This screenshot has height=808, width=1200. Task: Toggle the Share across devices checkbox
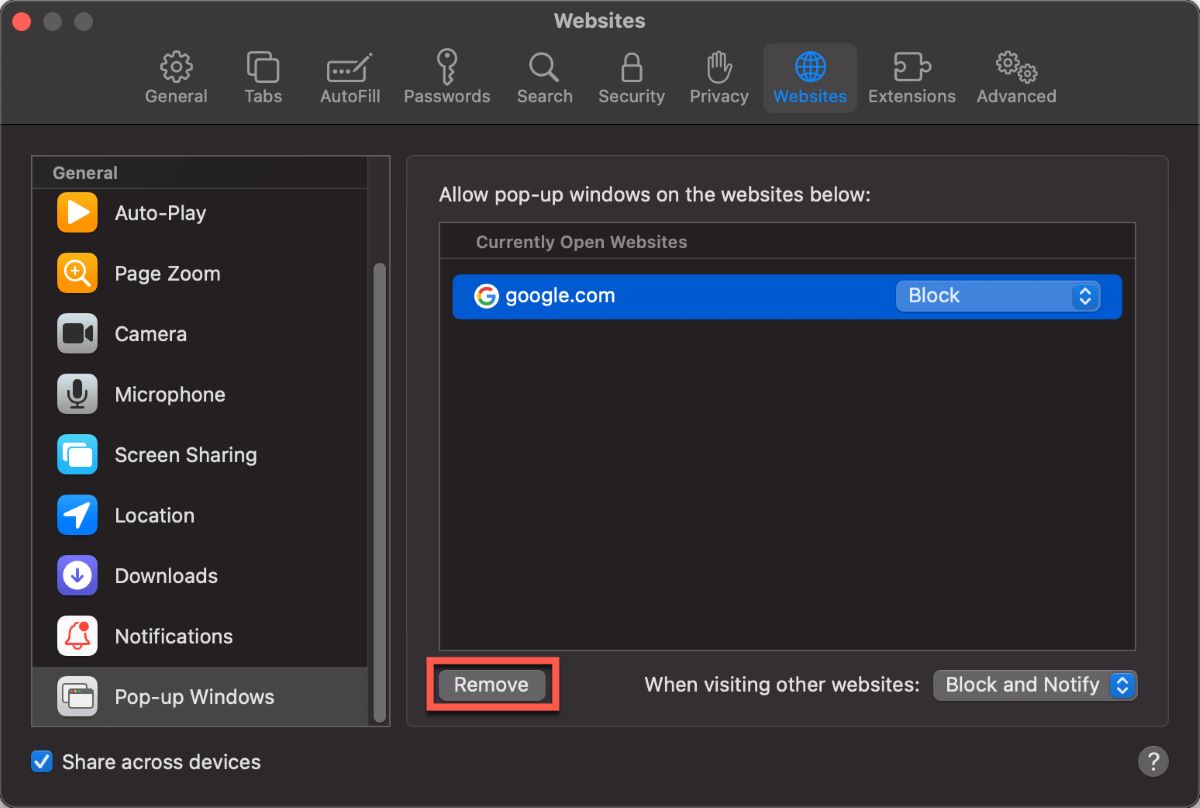pyautogui.click(x=41, y=761)
